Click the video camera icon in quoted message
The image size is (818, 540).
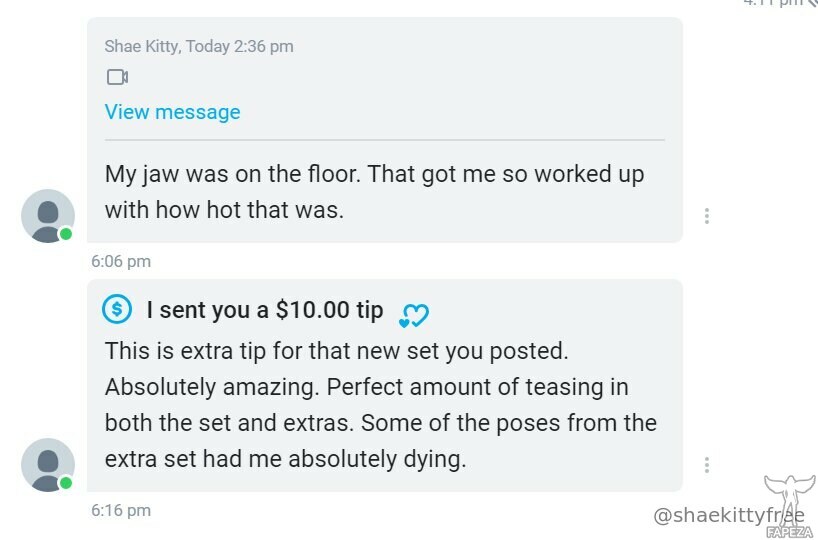coord(117,77)
